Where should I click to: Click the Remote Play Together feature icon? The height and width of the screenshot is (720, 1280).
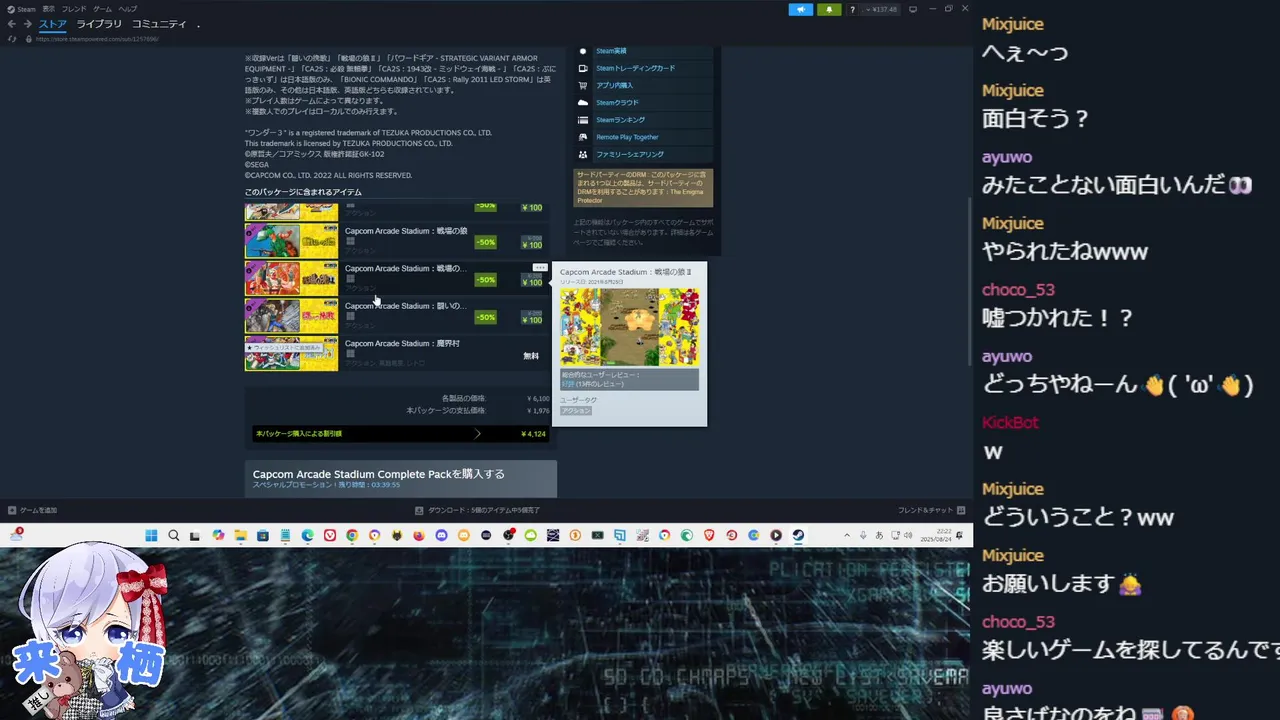[583, 137]
